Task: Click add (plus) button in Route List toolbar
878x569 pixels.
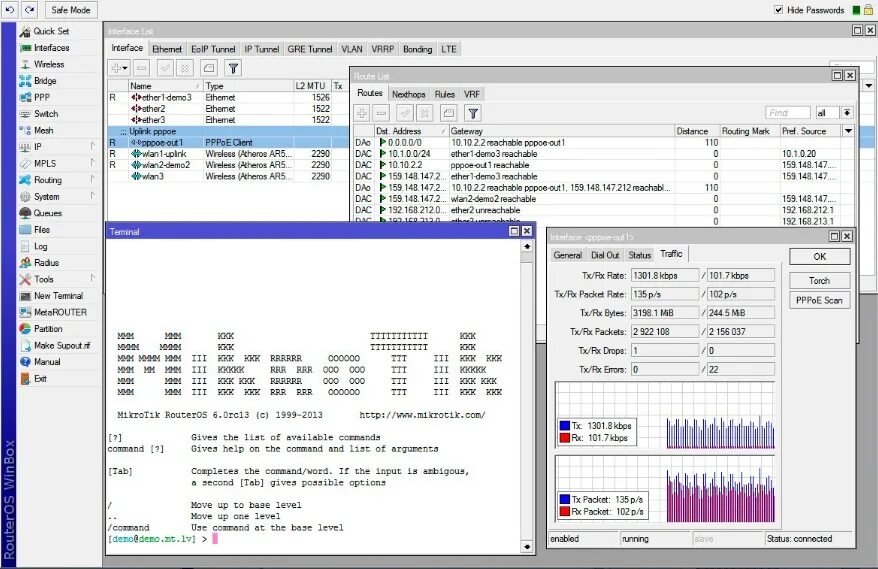Action: 362,114
